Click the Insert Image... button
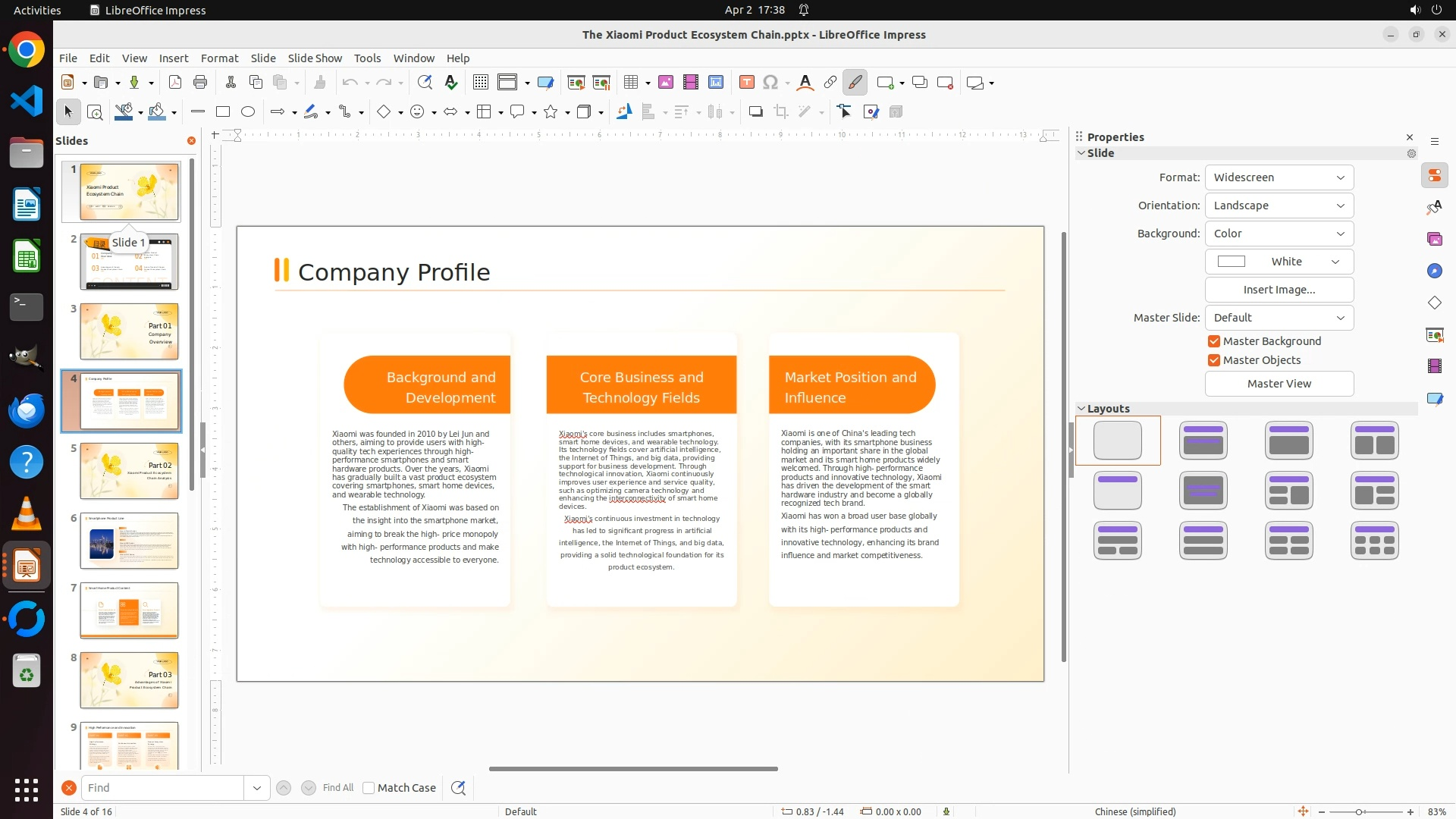1456x819 pixels. 1279,290
